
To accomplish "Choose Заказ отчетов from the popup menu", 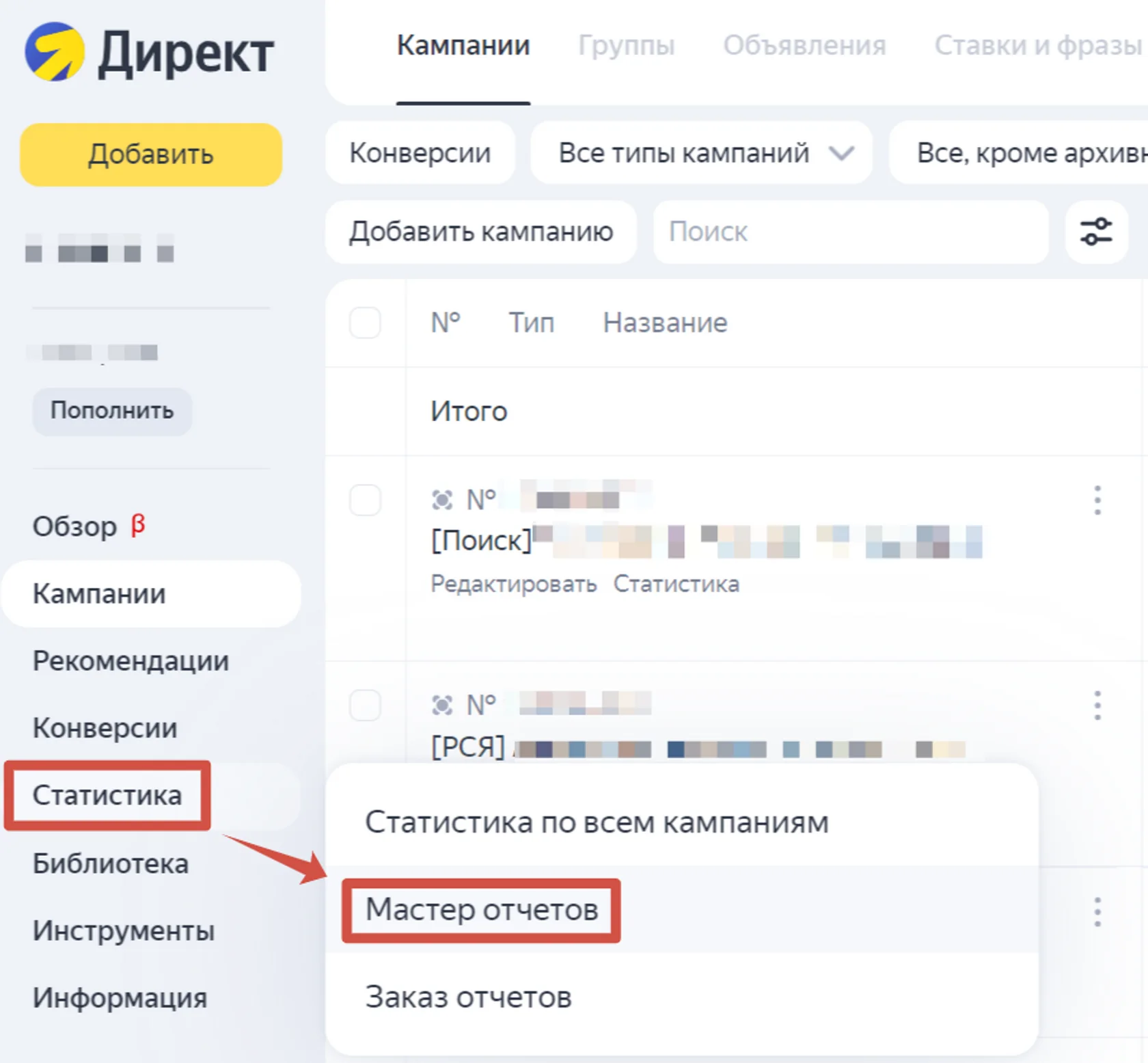I will [682, 997].
